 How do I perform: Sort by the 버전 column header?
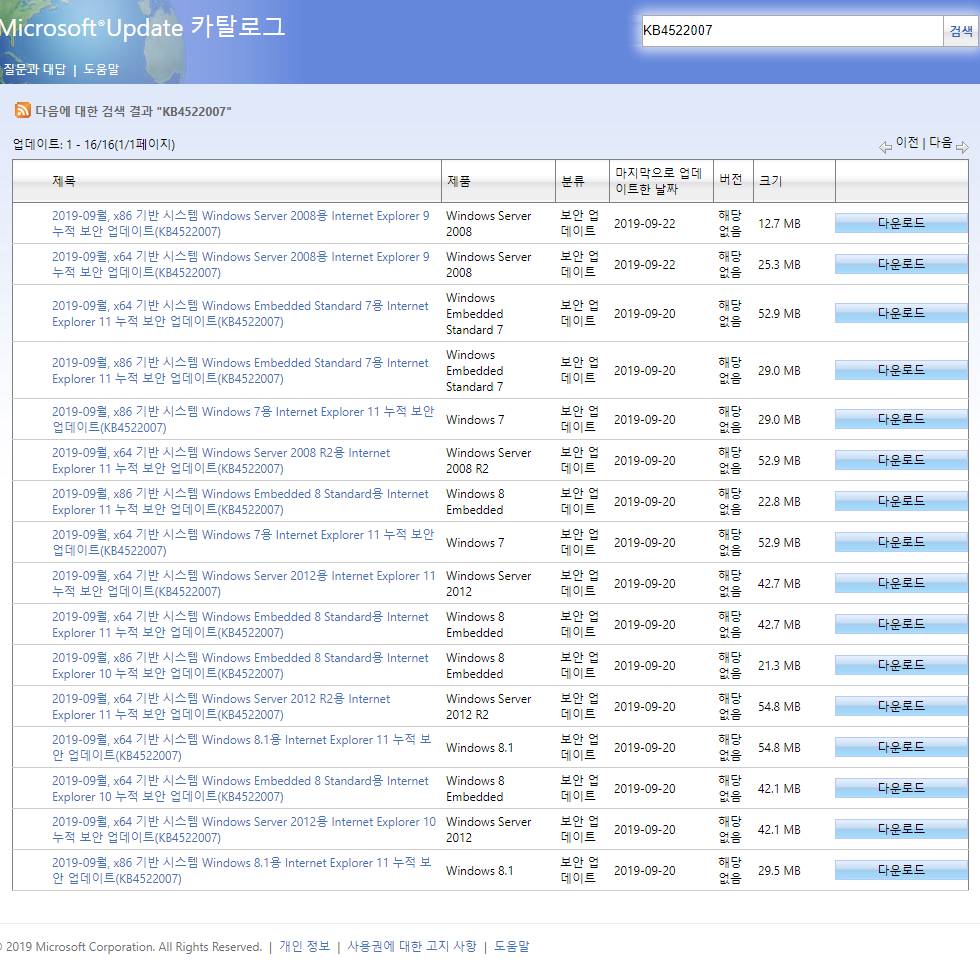[x=731, y=179]
